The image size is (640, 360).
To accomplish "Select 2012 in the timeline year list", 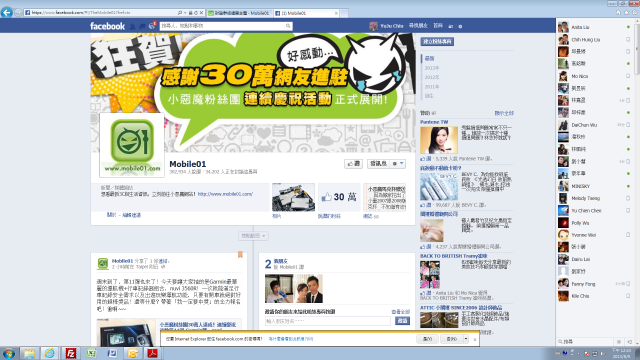I will tap(431, 77).
